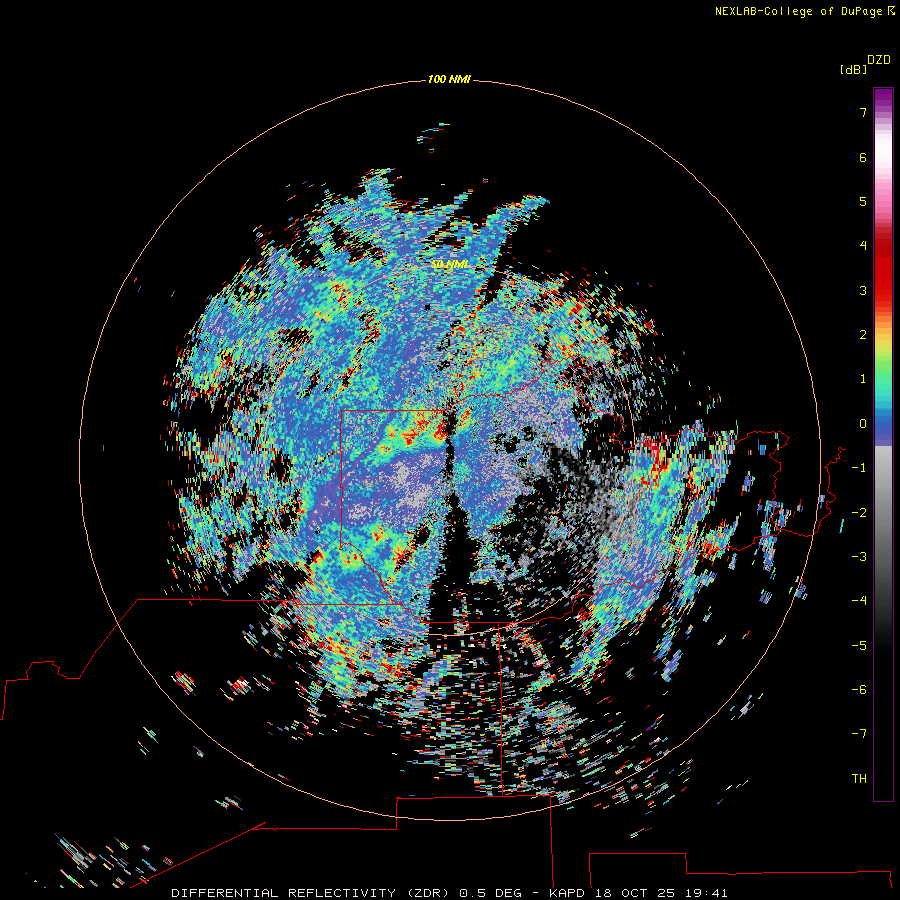The width and height of the screenshot is (900, 900).
Task: Click the 100 NMI range ring label
Action: point(449,79)
